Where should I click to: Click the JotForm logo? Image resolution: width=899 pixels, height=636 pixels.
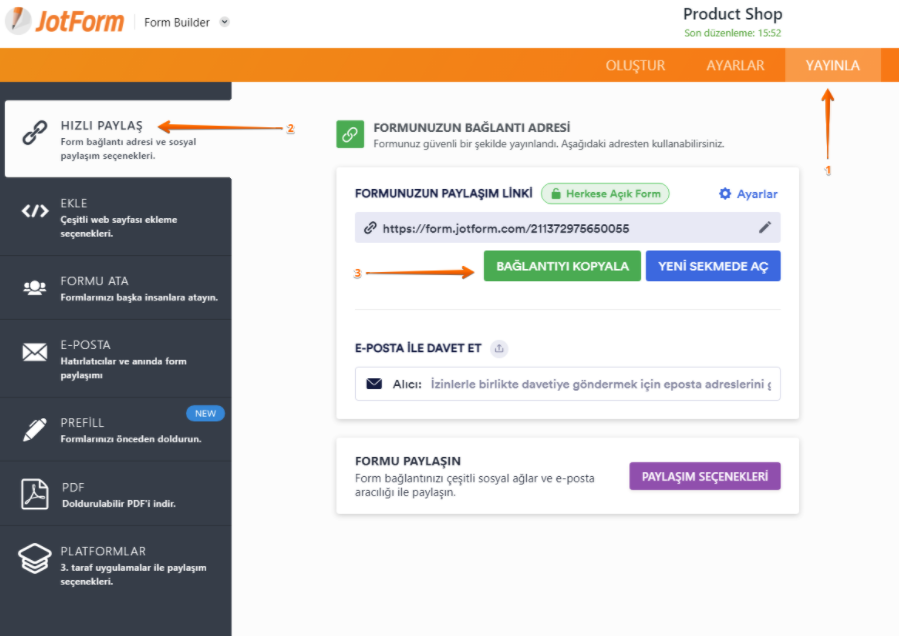pos(64,21)
